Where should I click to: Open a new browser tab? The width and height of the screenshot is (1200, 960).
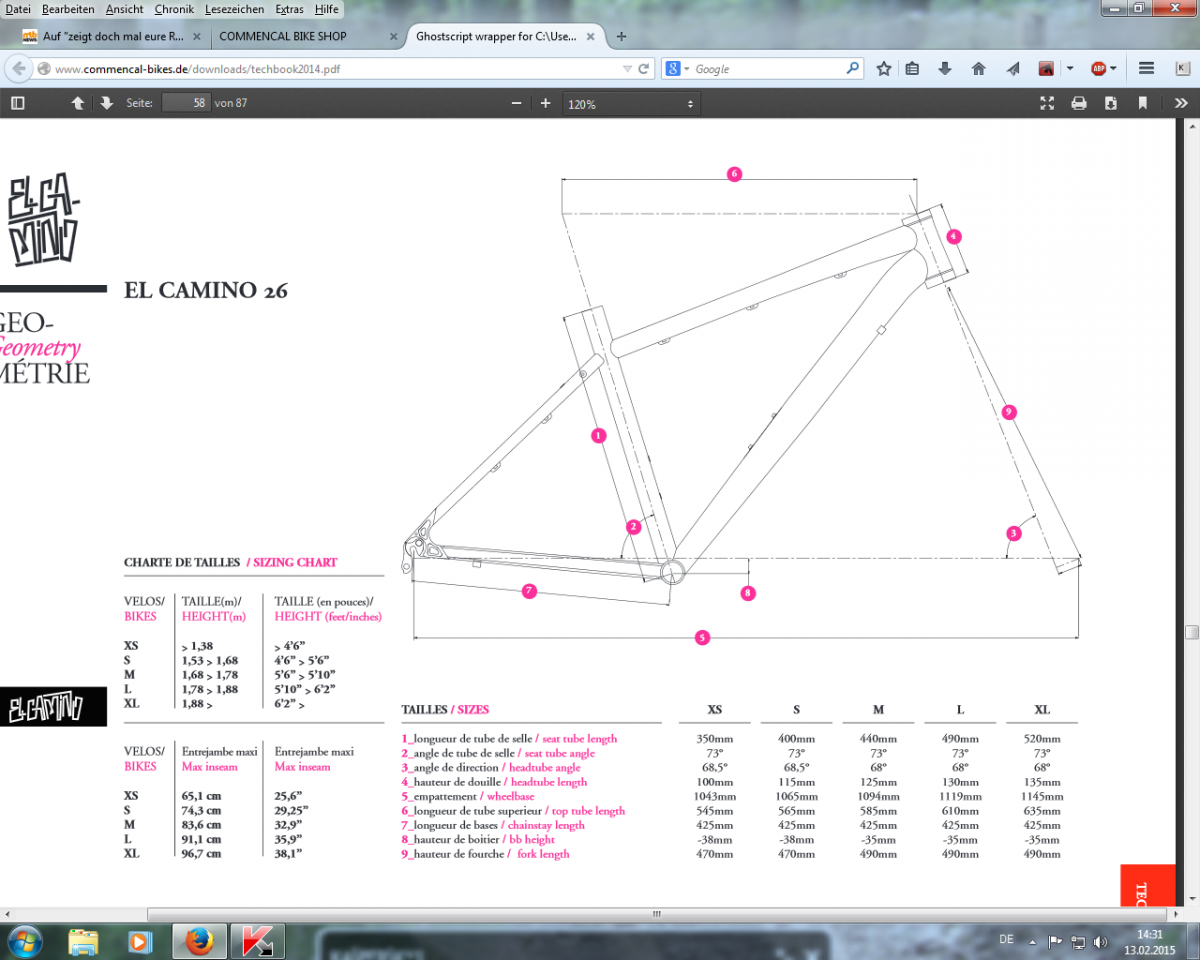(622, 36)
